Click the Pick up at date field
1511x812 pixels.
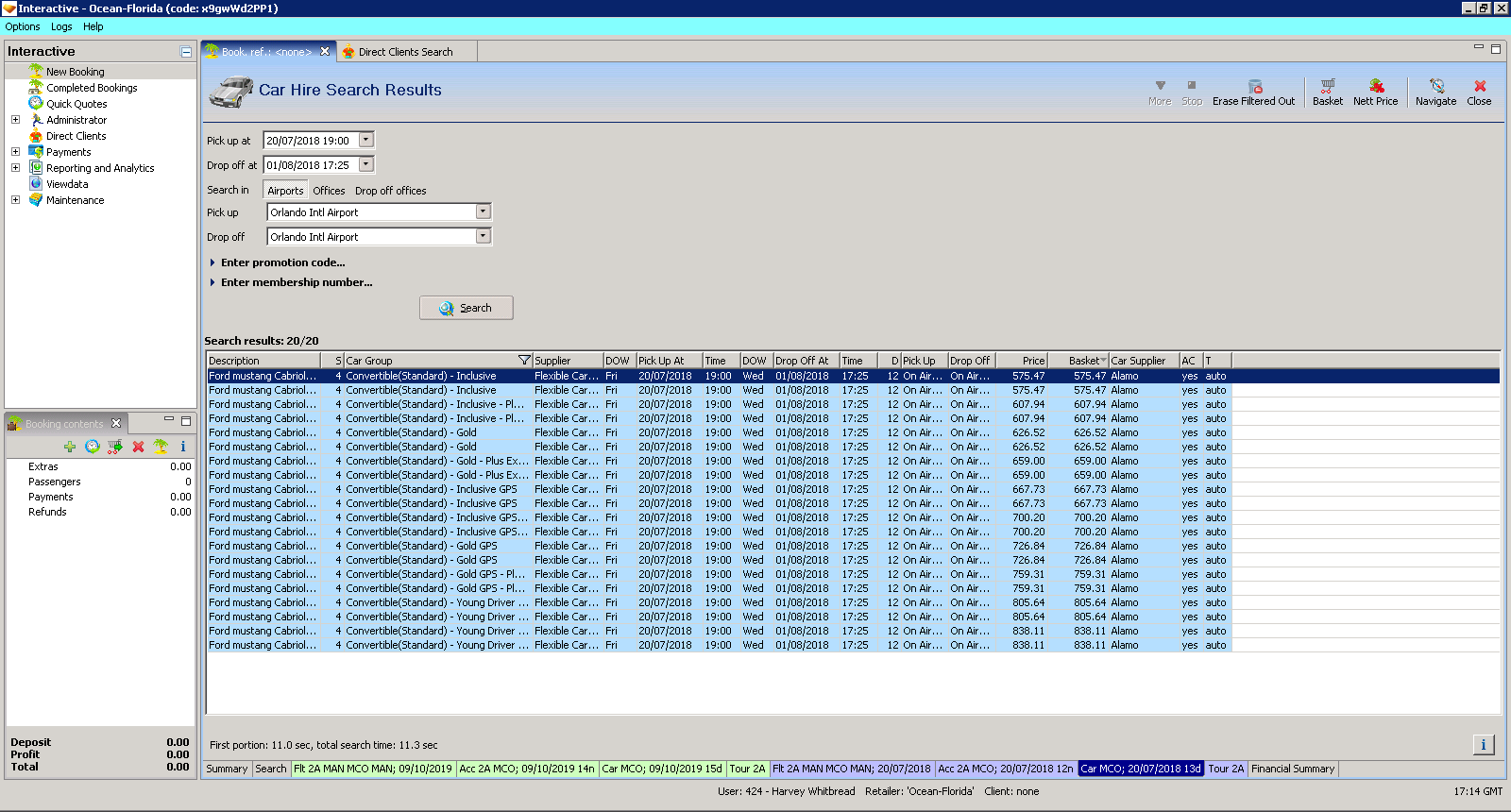click(x=310, y=141)
